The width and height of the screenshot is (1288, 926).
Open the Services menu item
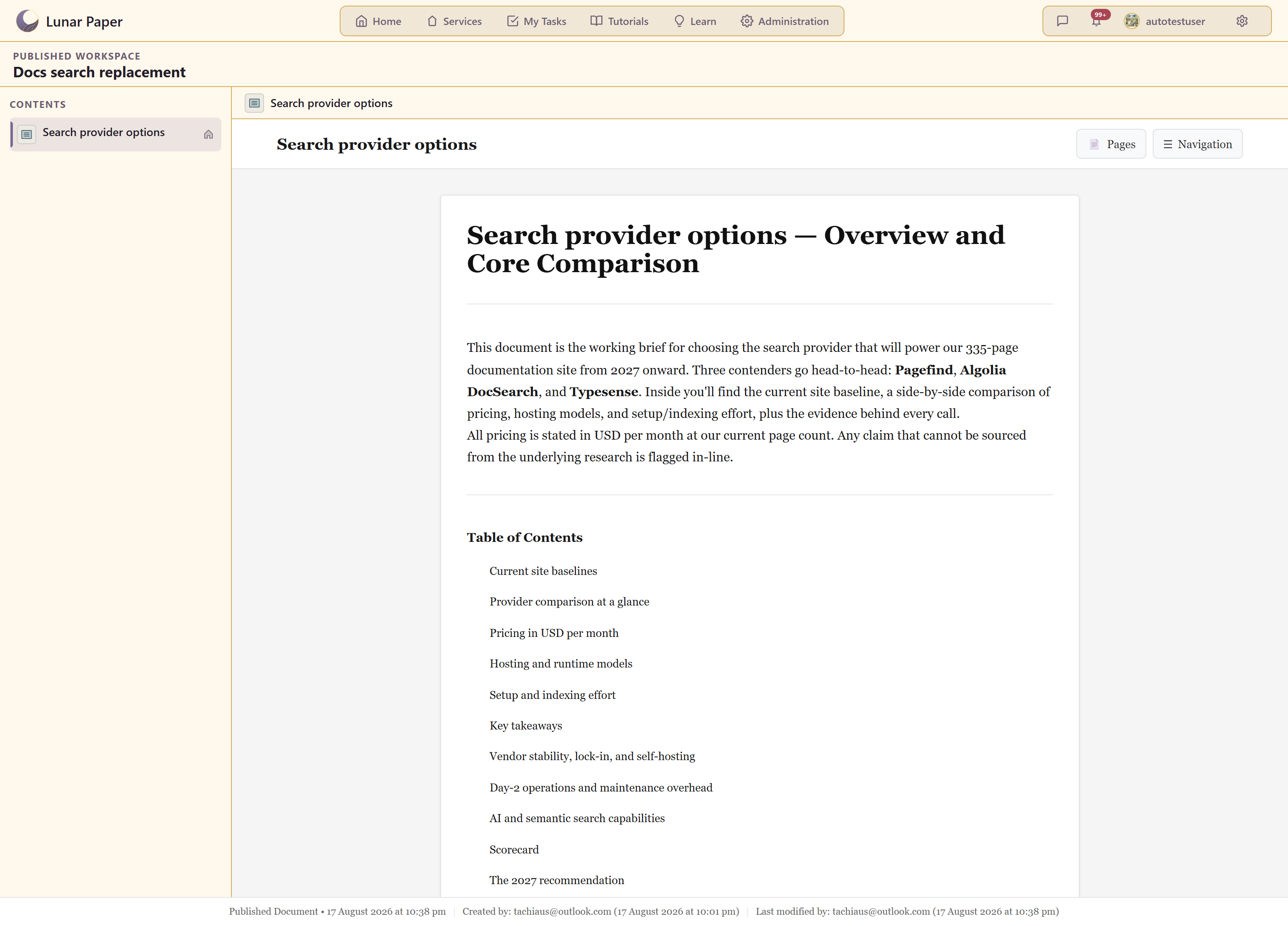tap(454, 21)
